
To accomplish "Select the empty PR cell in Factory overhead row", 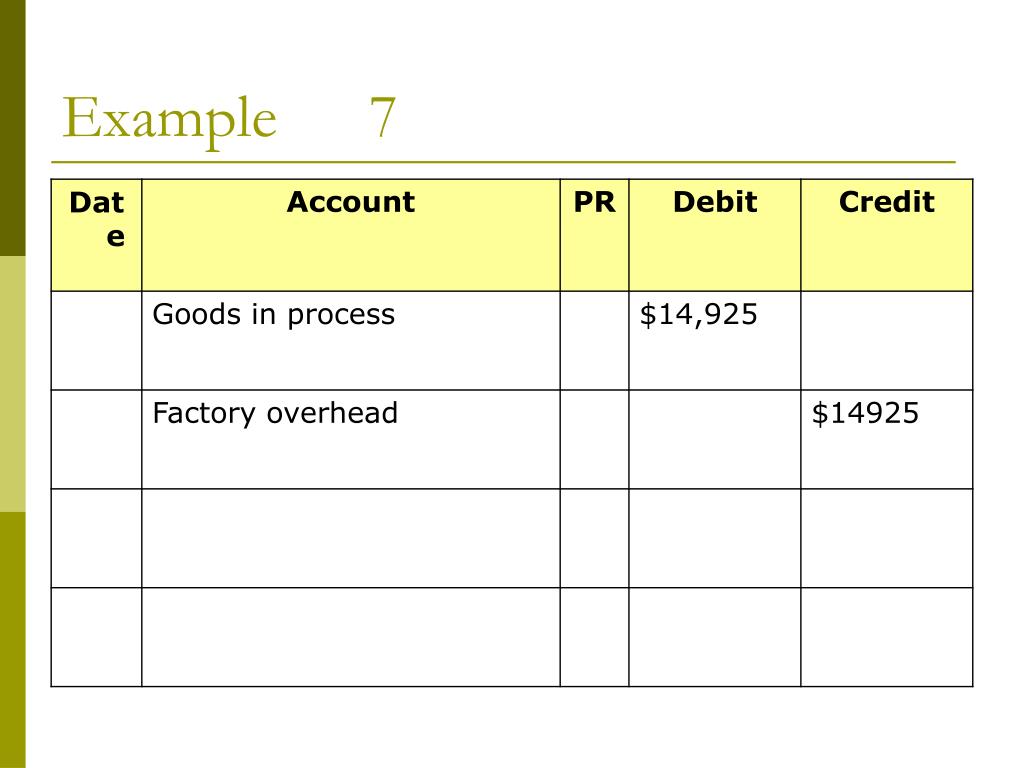I will click(594, 440).
